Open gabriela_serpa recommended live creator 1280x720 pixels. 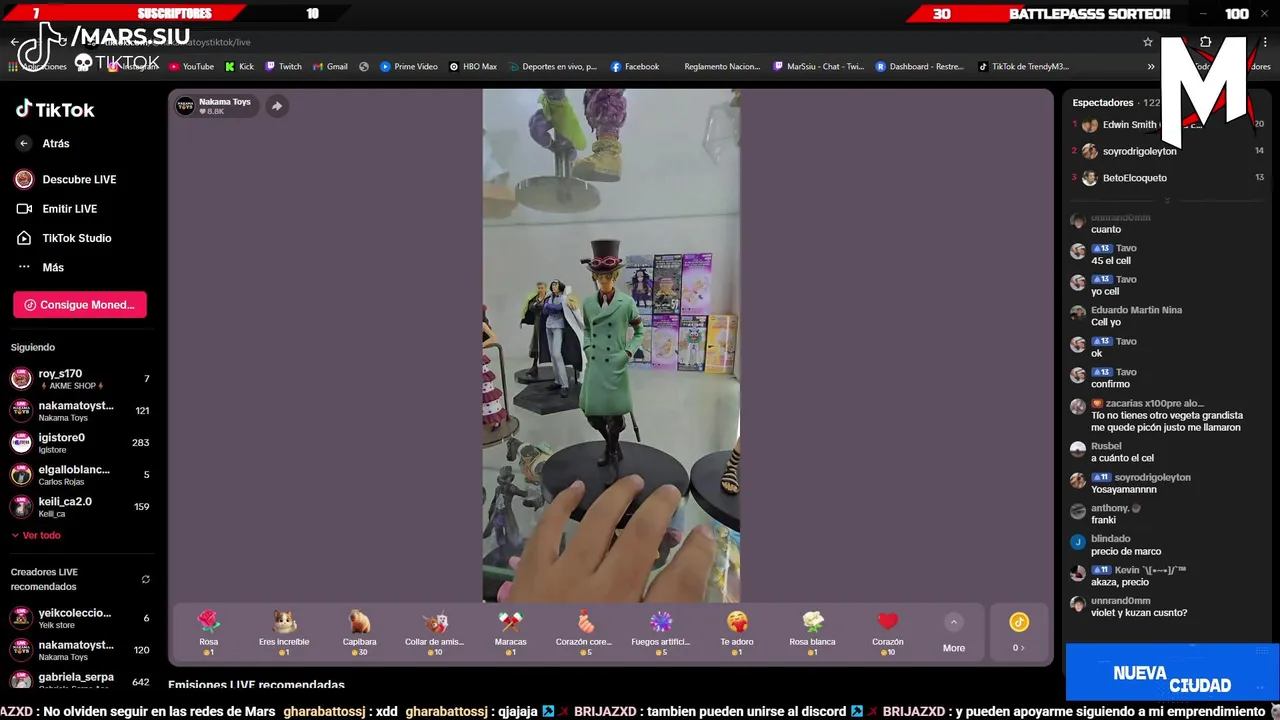[80, 682]
